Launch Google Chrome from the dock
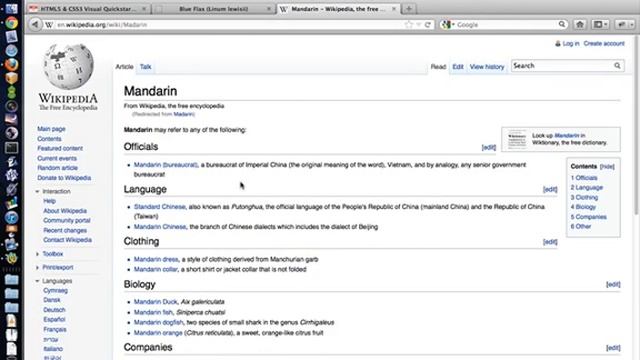 coord(11,22)
